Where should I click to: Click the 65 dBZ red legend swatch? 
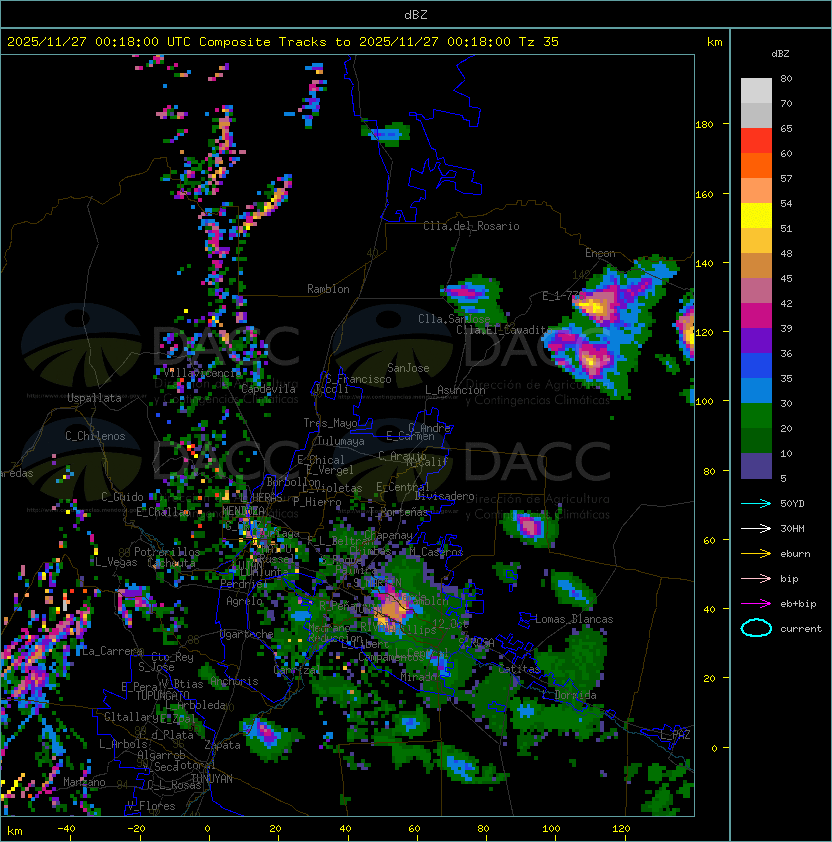756,141
